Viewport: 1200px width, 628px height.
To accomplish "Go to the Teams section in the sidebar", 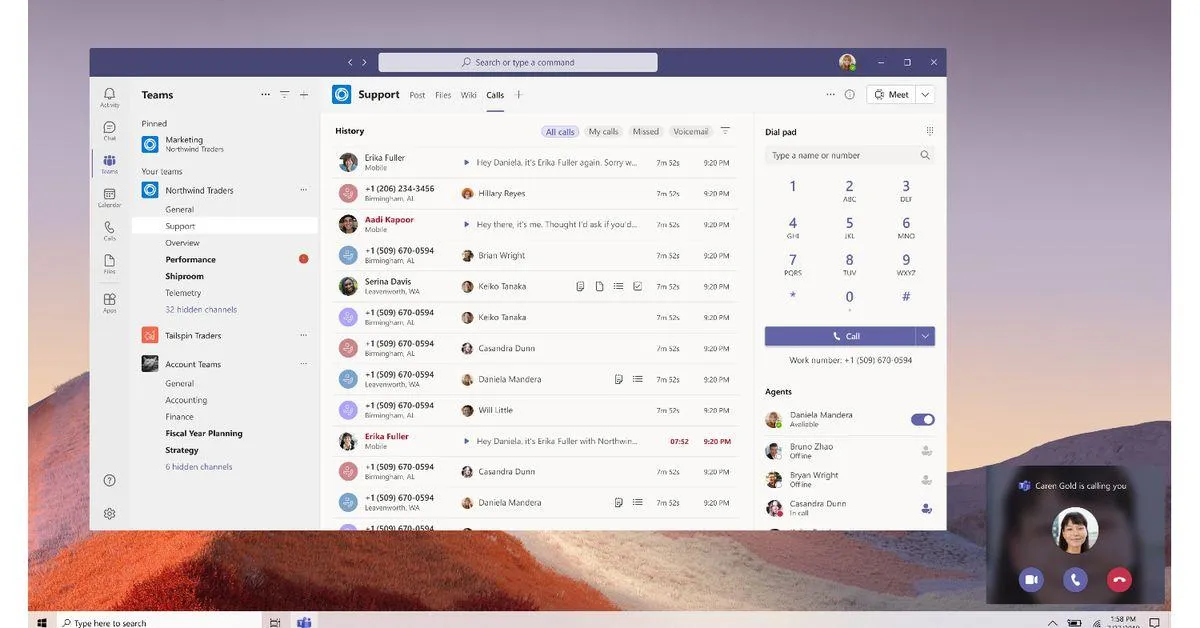I will 109,164.
